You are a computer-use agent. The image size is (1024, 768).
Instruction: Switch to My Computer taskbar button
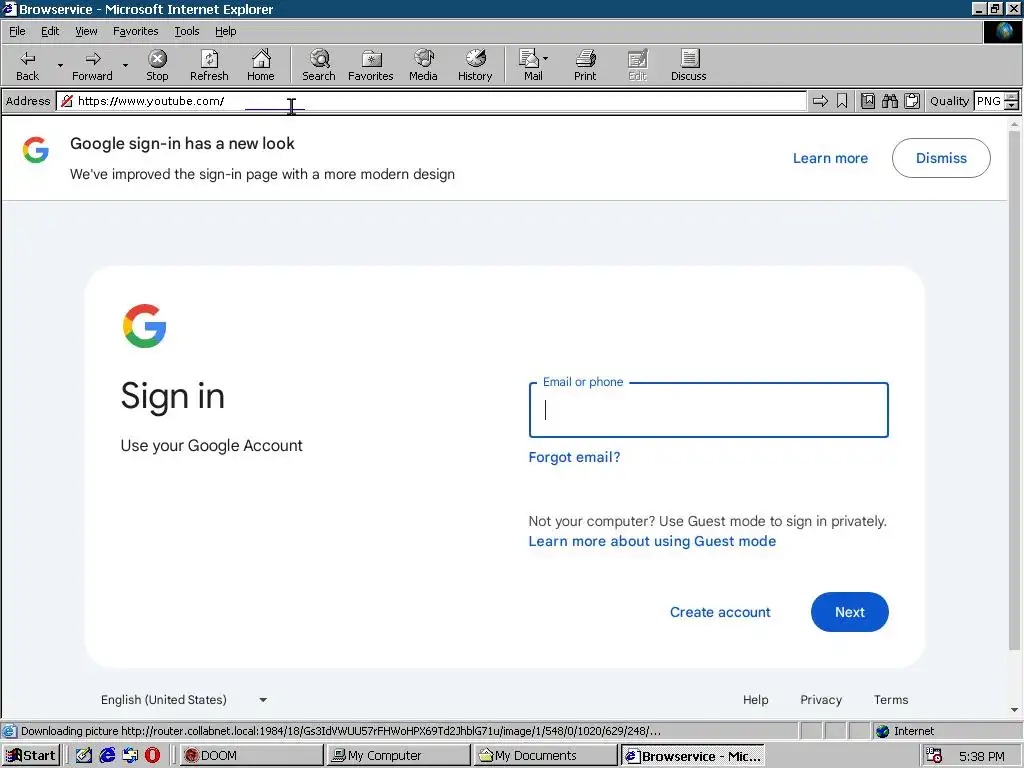398,756
